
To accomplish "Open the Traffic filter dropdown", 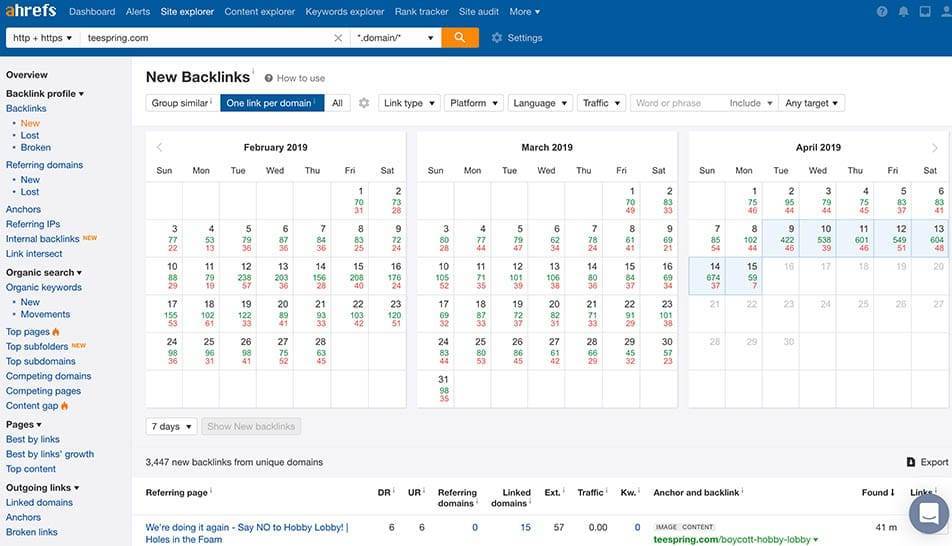I will point(601,103).
